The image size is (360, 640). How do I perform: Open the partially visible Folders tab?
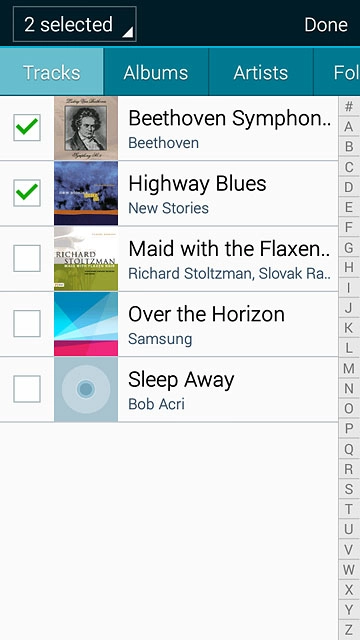(x=337, y=72)
